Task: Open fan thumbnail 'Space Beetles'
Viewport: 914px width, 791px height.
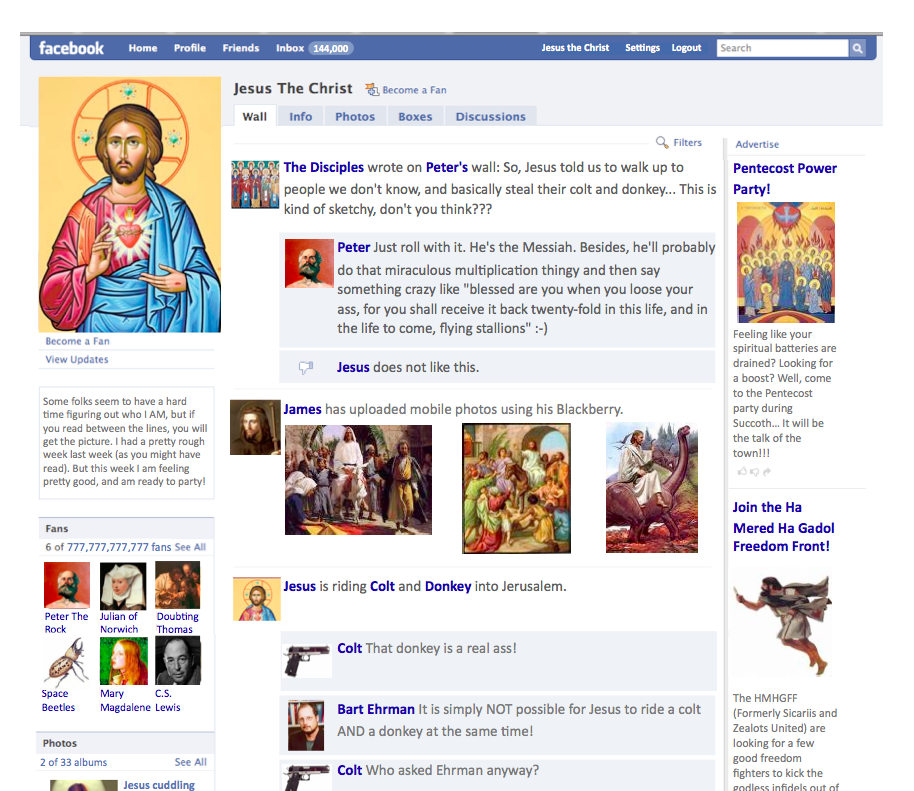Action: (x=66, y=662)
